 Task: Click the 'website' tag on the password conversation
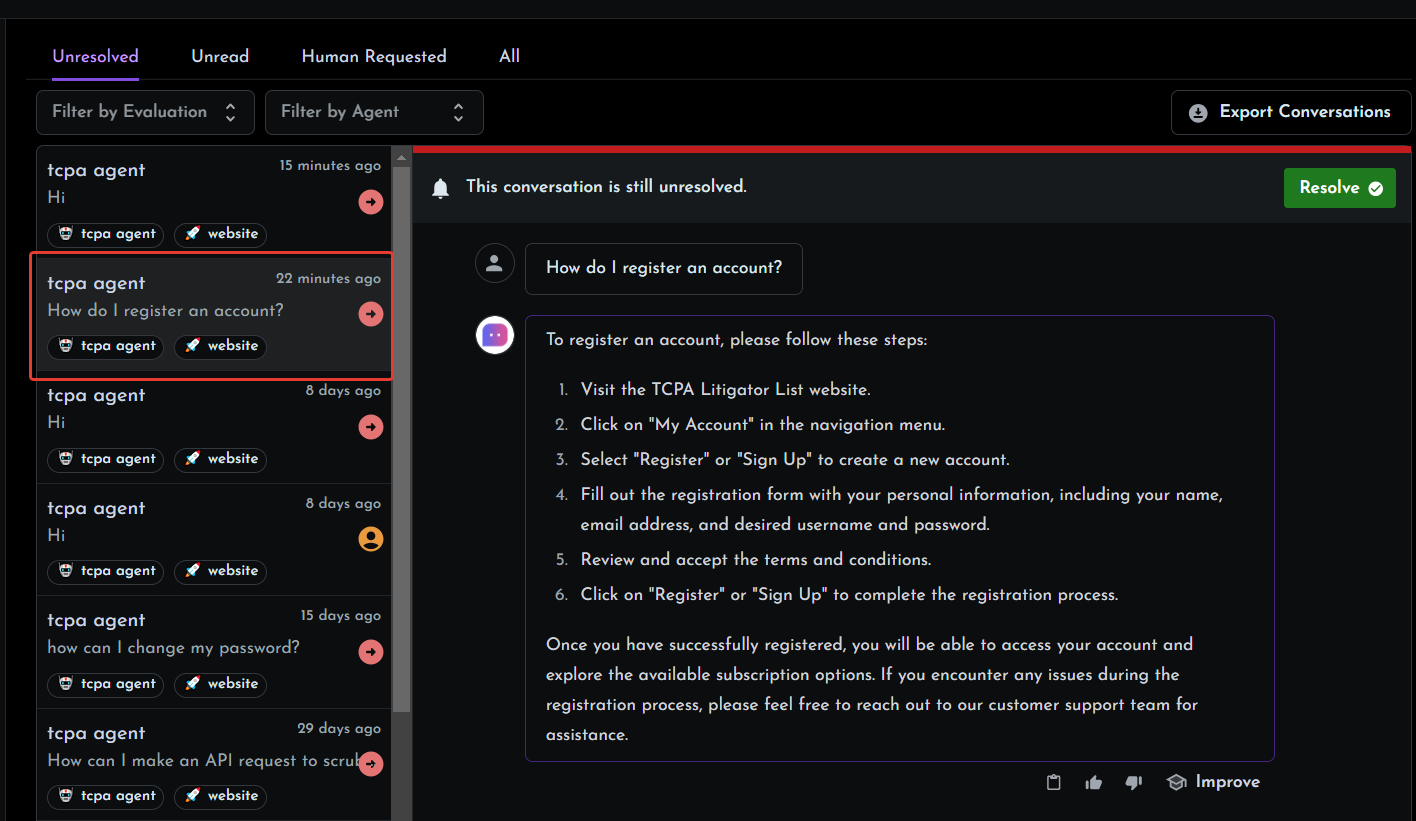pyautogui.click(x=220, y=684)
